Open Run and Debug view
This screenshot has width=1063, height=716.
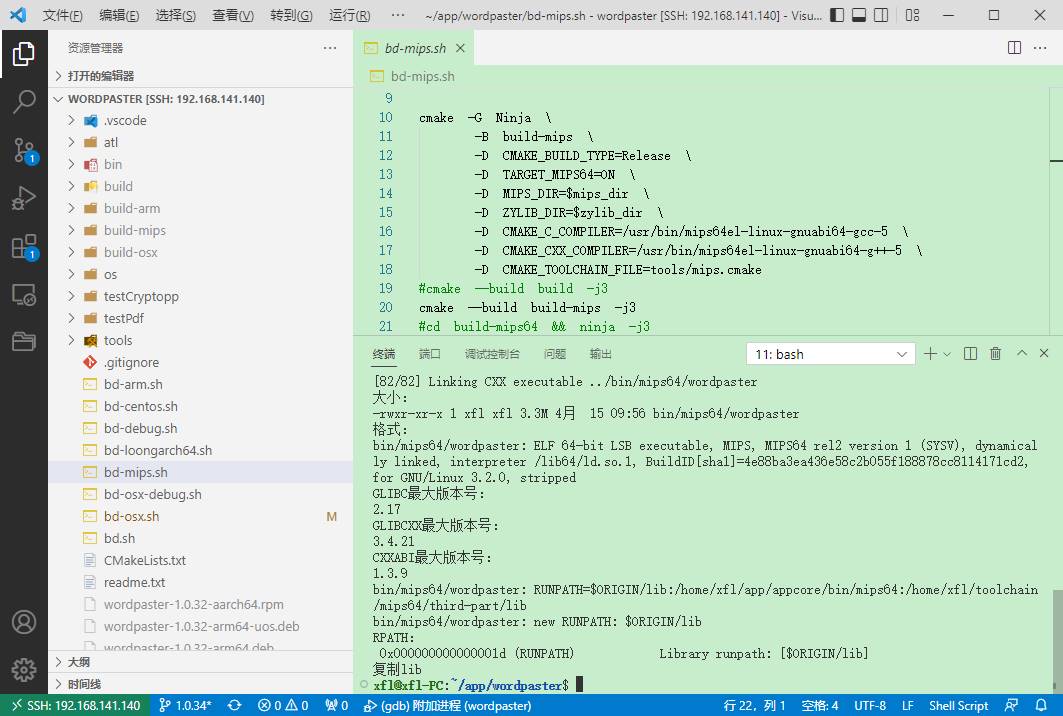pos(24,198)
